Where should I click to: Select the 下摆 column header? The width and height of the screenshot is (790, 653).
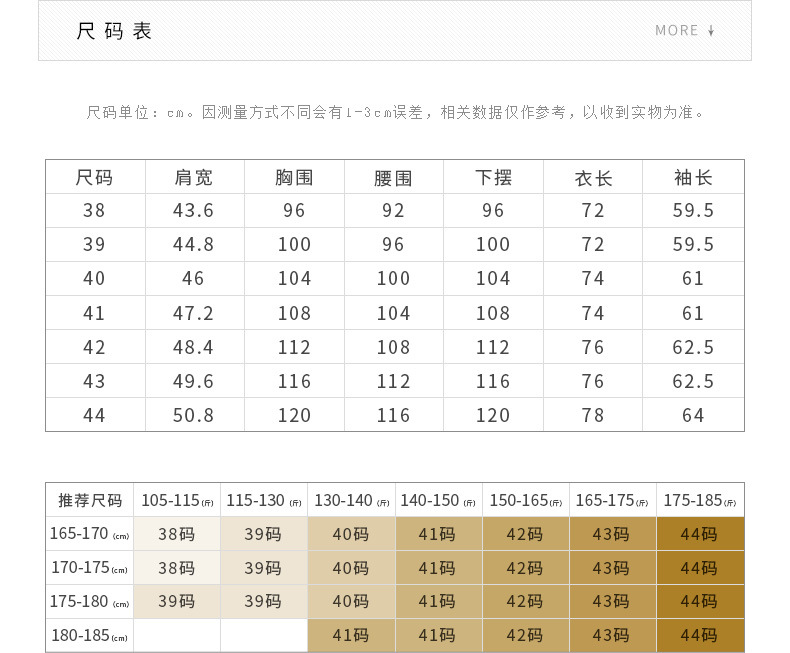pos(493,178)
